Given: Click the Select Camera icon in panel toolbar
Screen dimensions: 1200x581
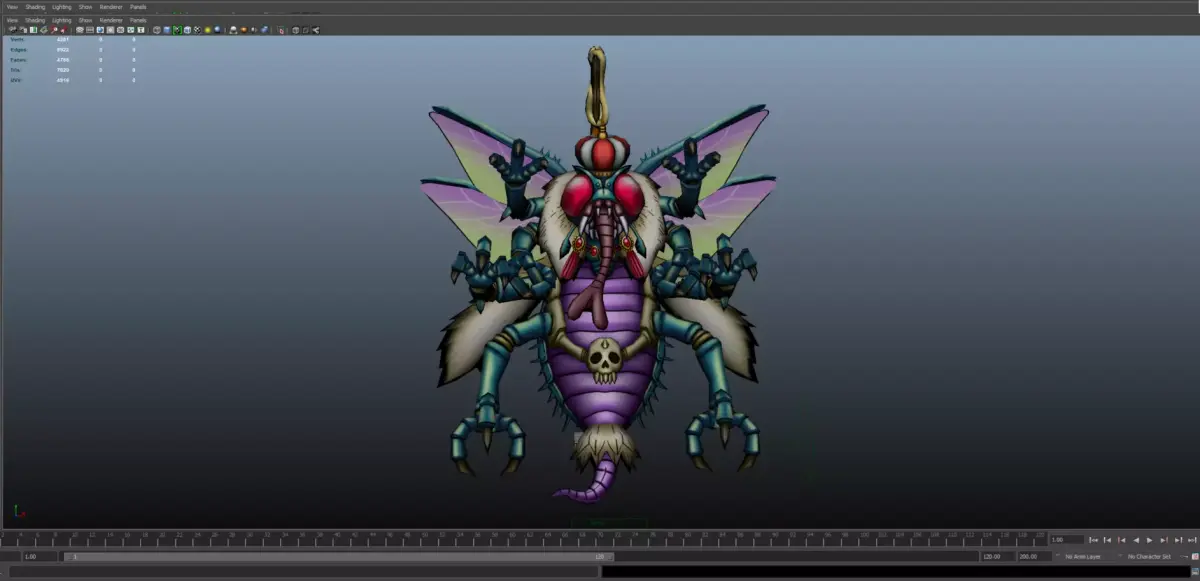Looking at the screenshot, I should click(12, 30).
